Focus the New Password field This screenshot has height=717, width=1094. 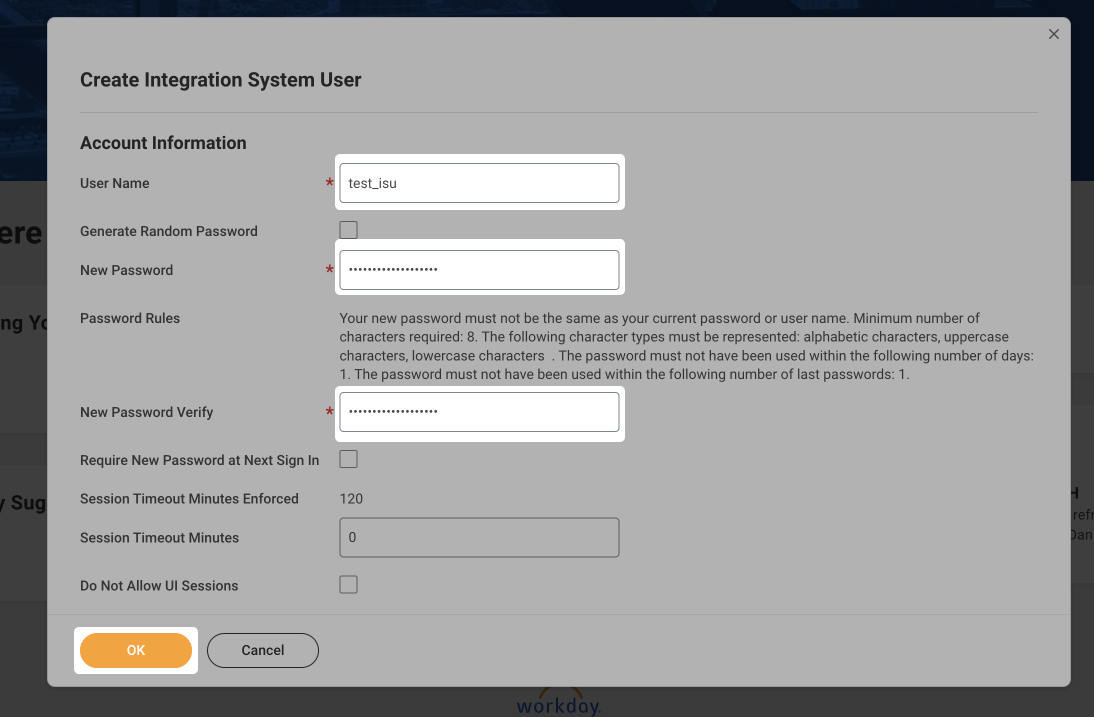click(479, 270)
